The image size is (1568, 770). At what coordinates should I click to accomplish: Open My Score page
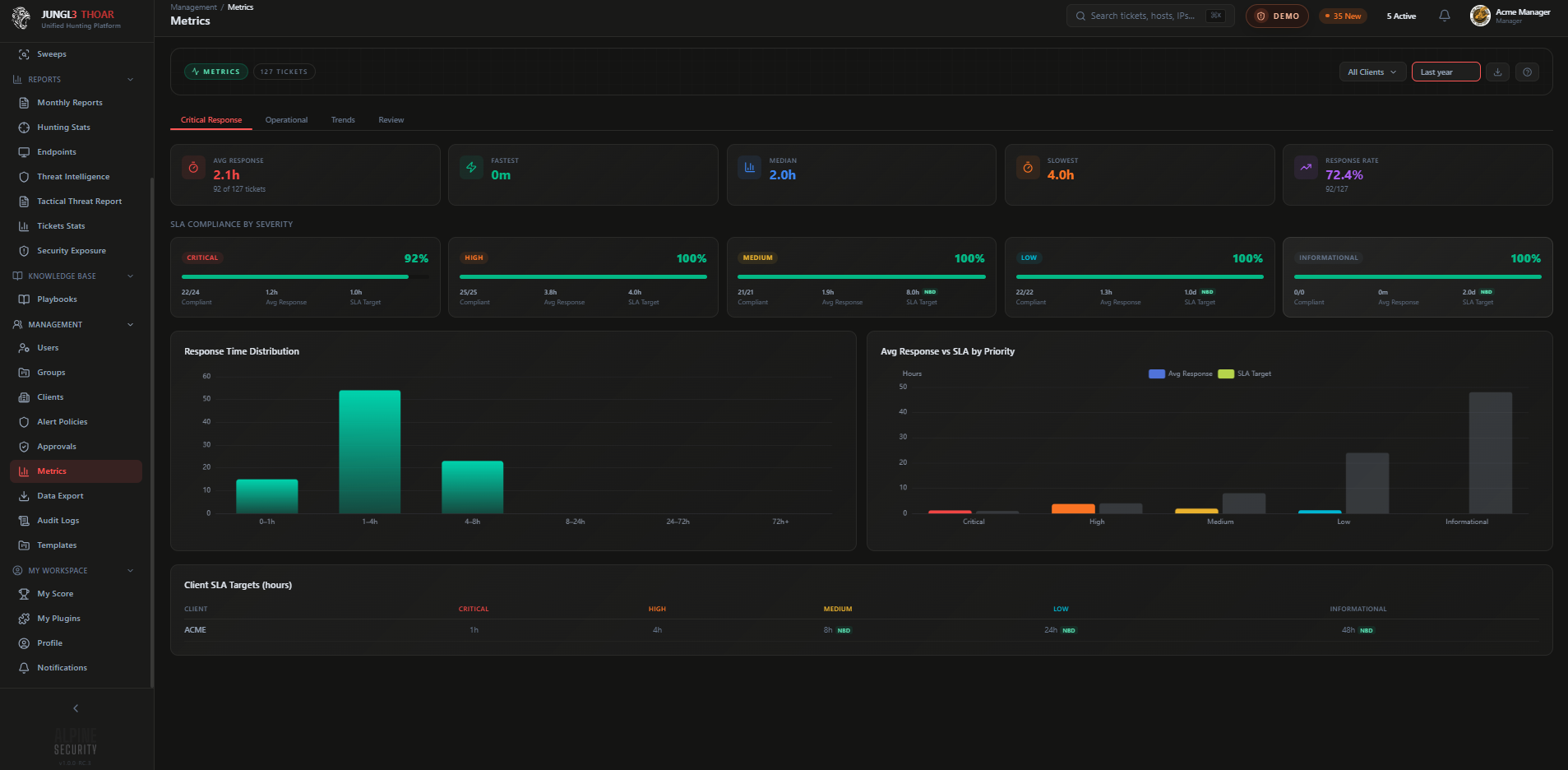click(x=76, y=594)
